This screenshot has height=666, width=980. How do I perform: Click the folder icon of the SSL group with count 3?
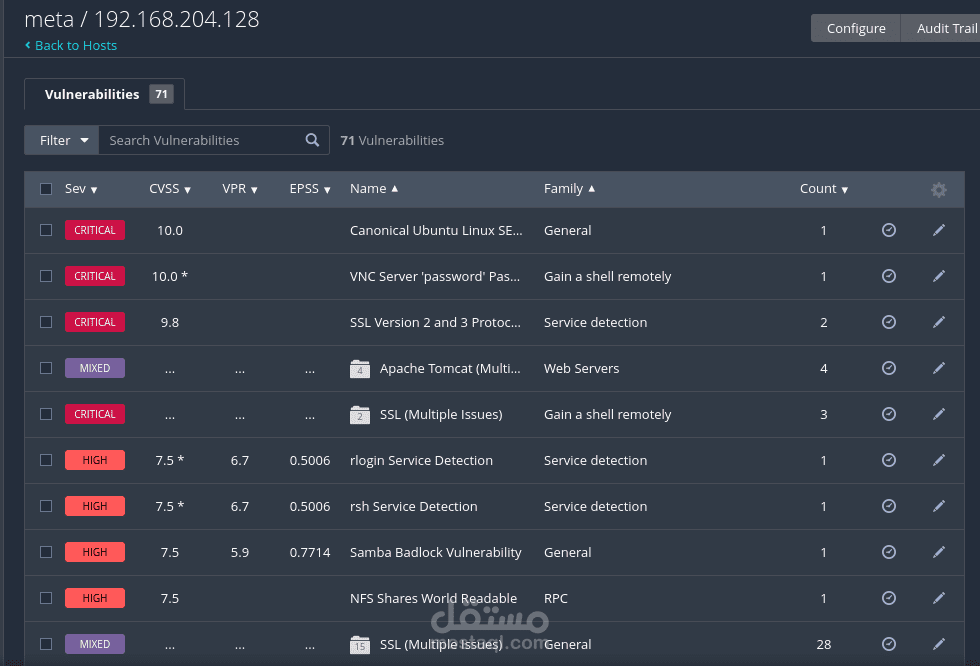pyautogui.click(x=360, y=415)
